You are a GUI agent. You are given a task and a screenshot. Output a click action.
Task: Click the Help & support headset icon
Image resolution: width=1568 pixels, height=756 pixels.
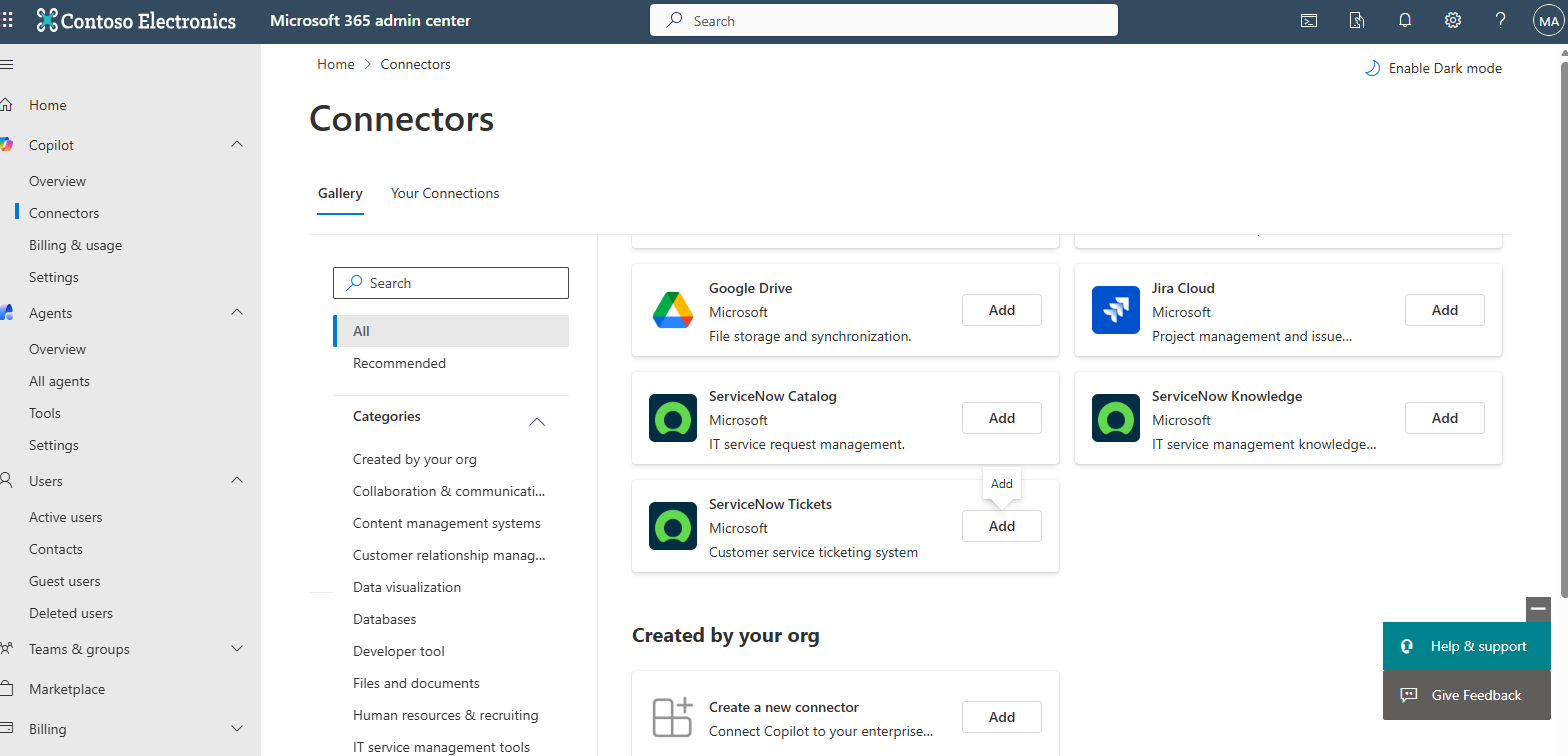coord(1407,646)
